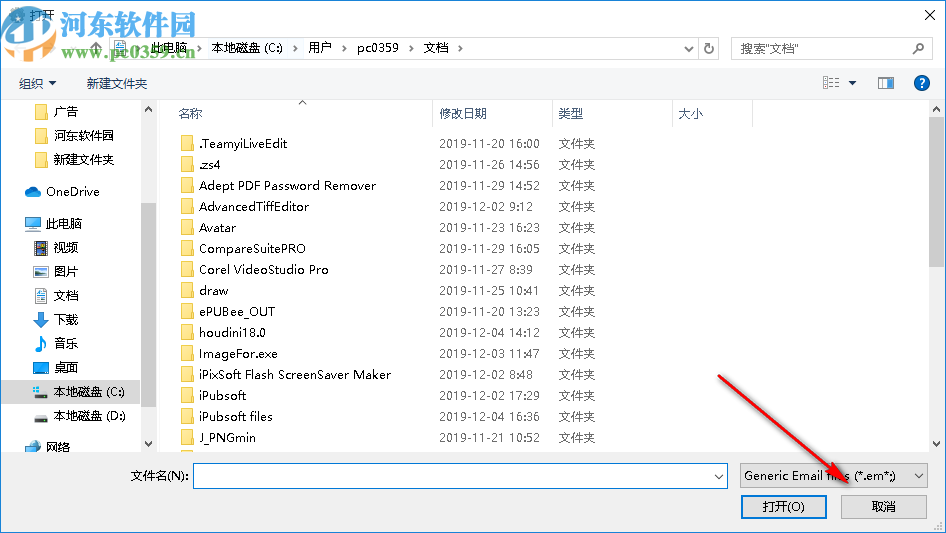Viewport: 946px width, 533px height.
Task: Click the 新建文件夹 toolbar button
Action: [116, 83]
